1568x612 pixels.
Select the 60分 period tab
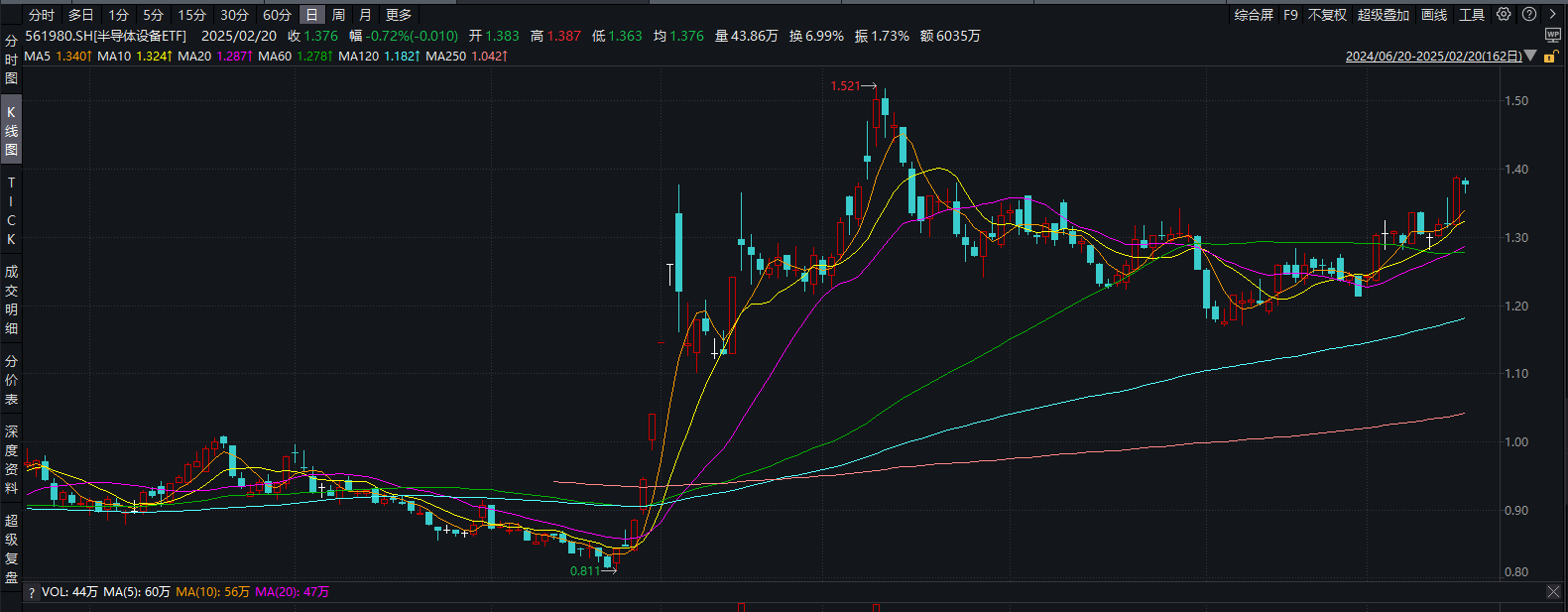click(x=277, y=15)
